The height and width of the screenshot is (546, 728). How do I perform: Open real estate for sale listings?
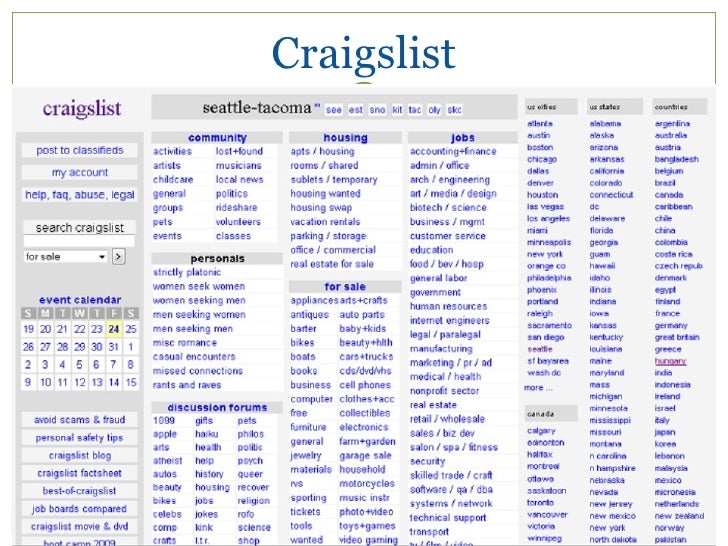[x=332, y=264]
